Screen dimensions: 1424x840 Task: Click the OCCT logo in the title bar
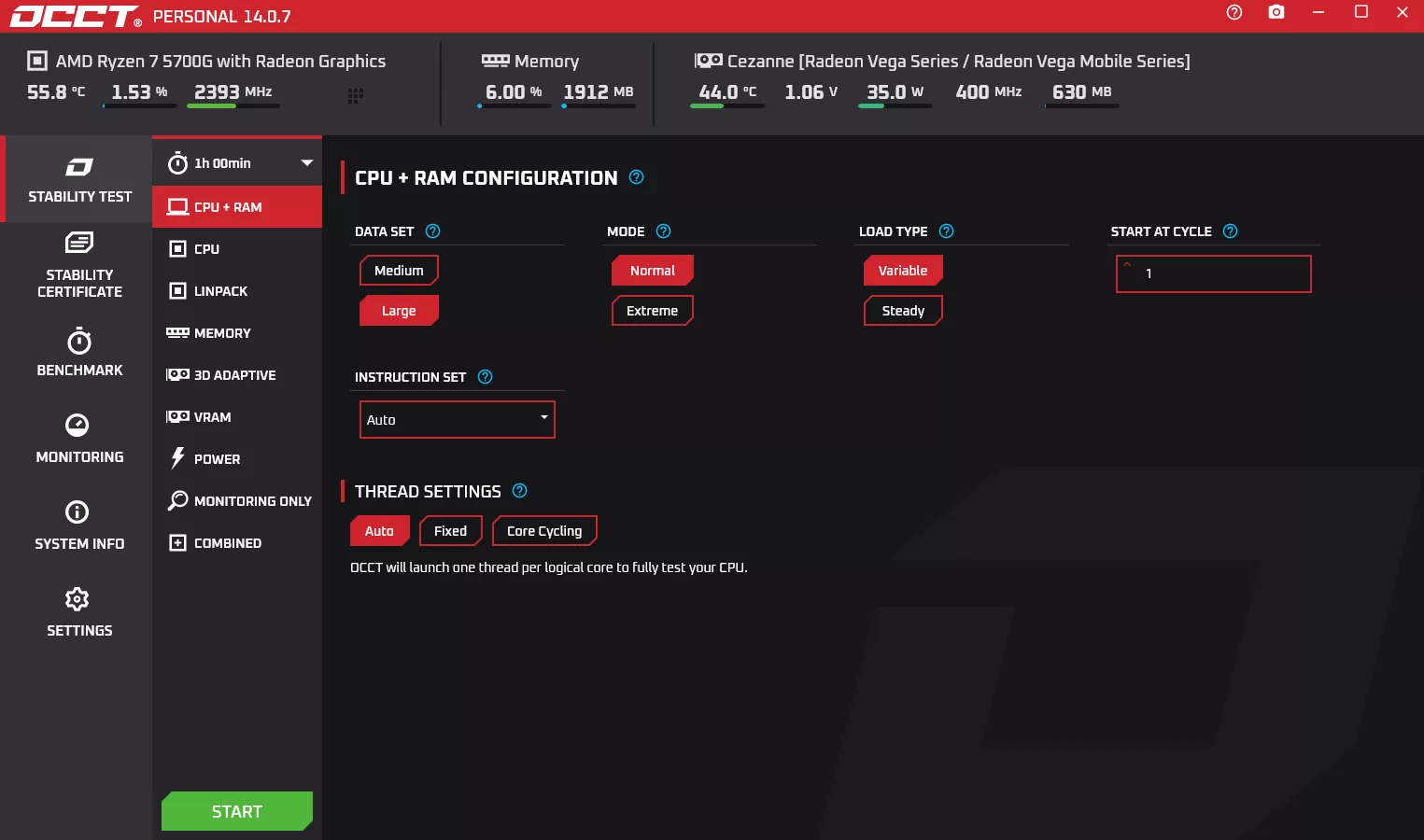click(76, 16)
